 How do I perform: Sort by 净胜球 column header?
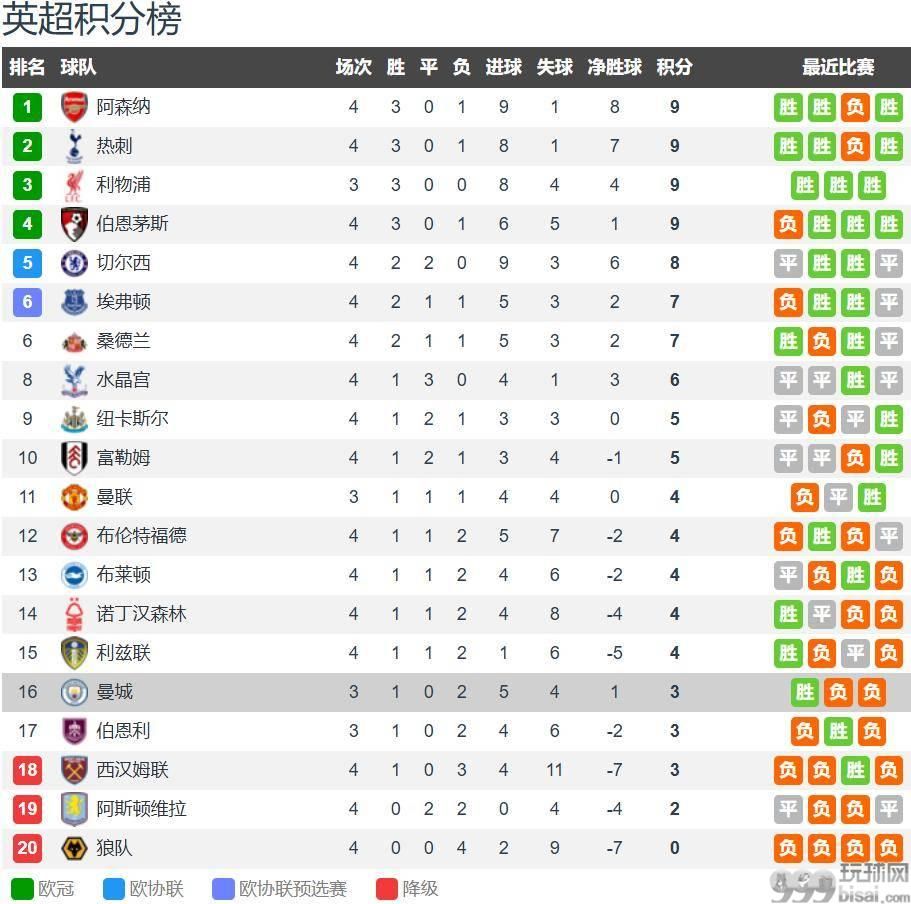pos(614,67)
